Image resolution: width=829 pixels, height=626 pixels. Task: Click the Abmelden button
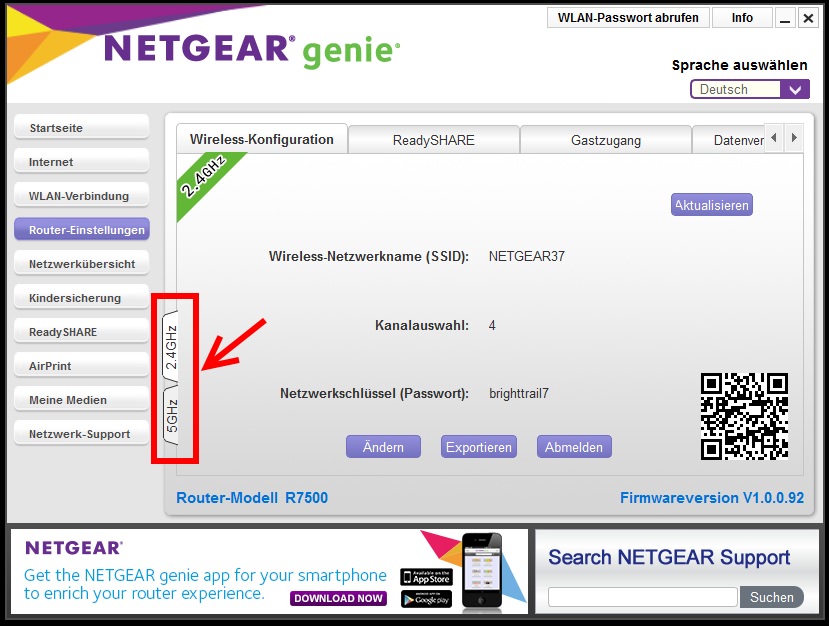(x=574, y=447)
